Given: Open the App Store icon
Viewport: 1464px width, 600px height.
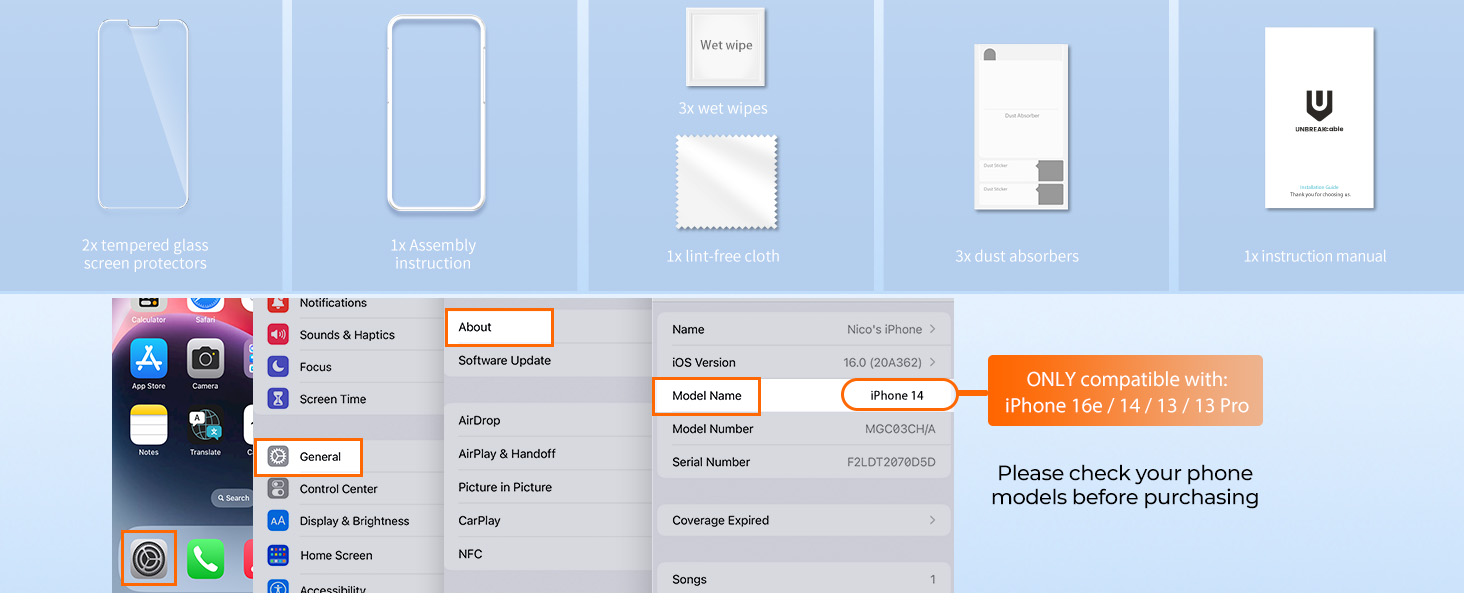Looking at the screenshot, I should [x=149, y=358].
